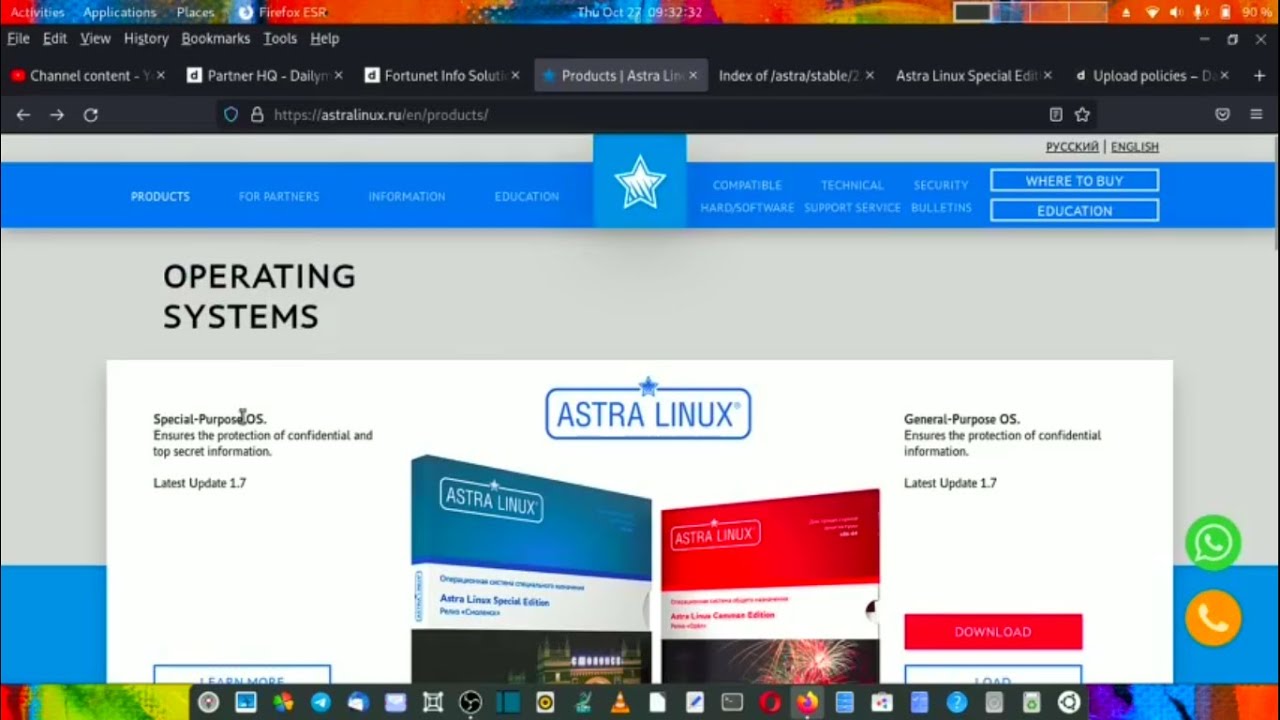This screenshot has height=720, width=1280.
Task: Switch to Upload policies tab
Action: [1151, 76]
